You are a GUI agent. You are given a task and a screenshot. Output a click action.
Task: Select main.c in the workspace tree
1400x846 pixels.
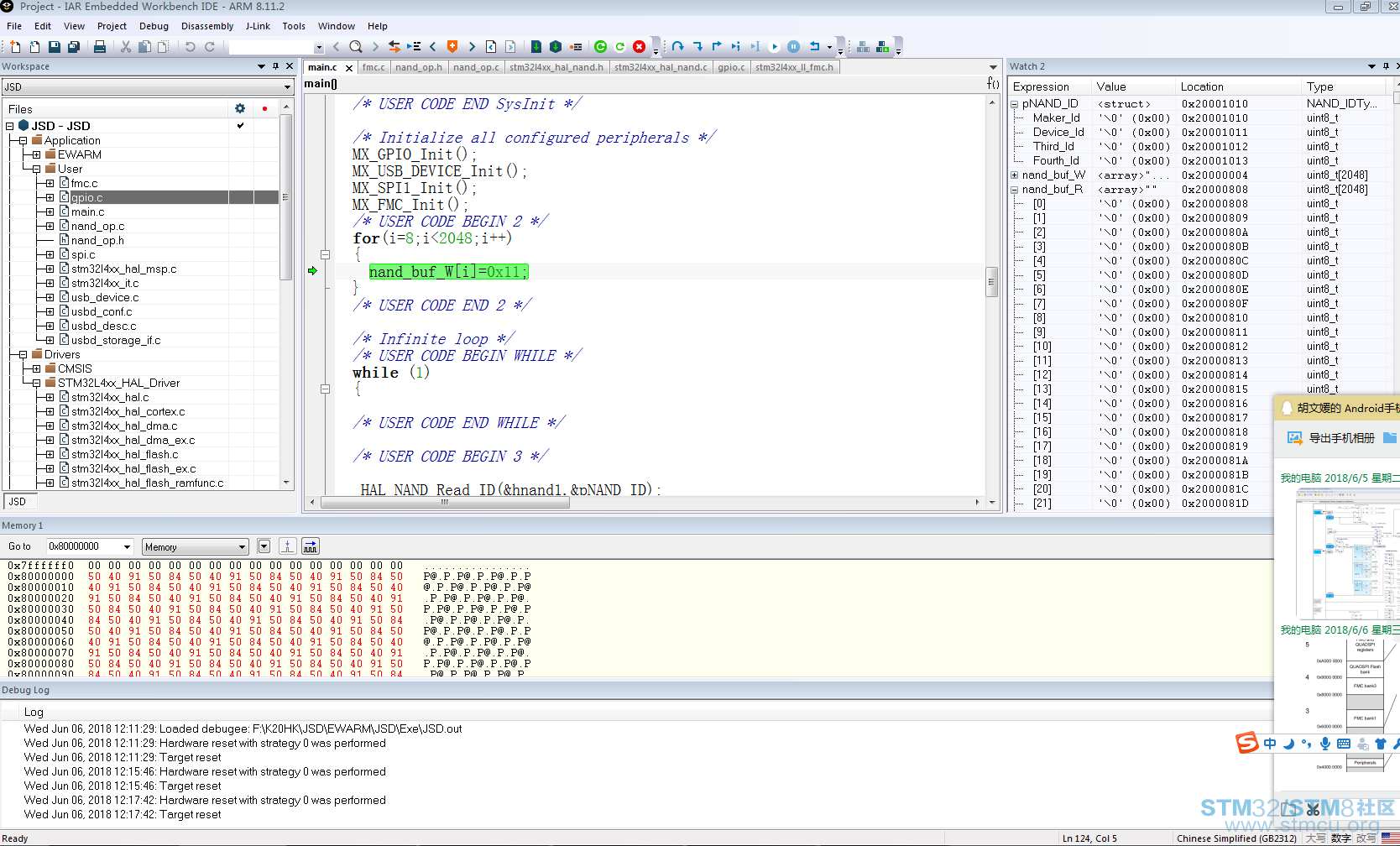(x=88, y=211)
